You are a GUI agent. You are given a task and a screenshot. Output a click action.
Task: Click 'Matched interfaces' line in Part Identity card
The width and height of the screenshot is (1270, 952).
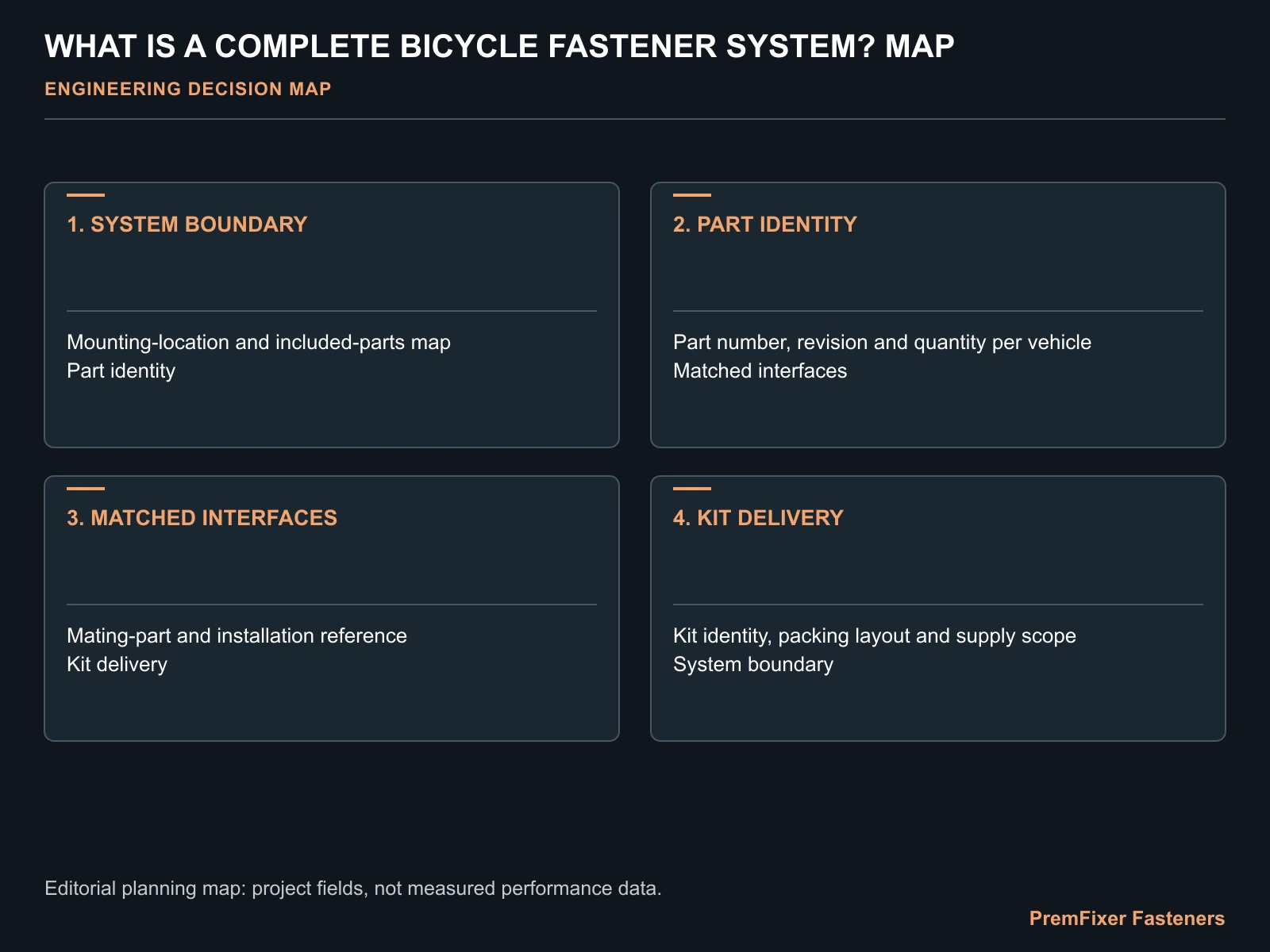click(760, 371)
